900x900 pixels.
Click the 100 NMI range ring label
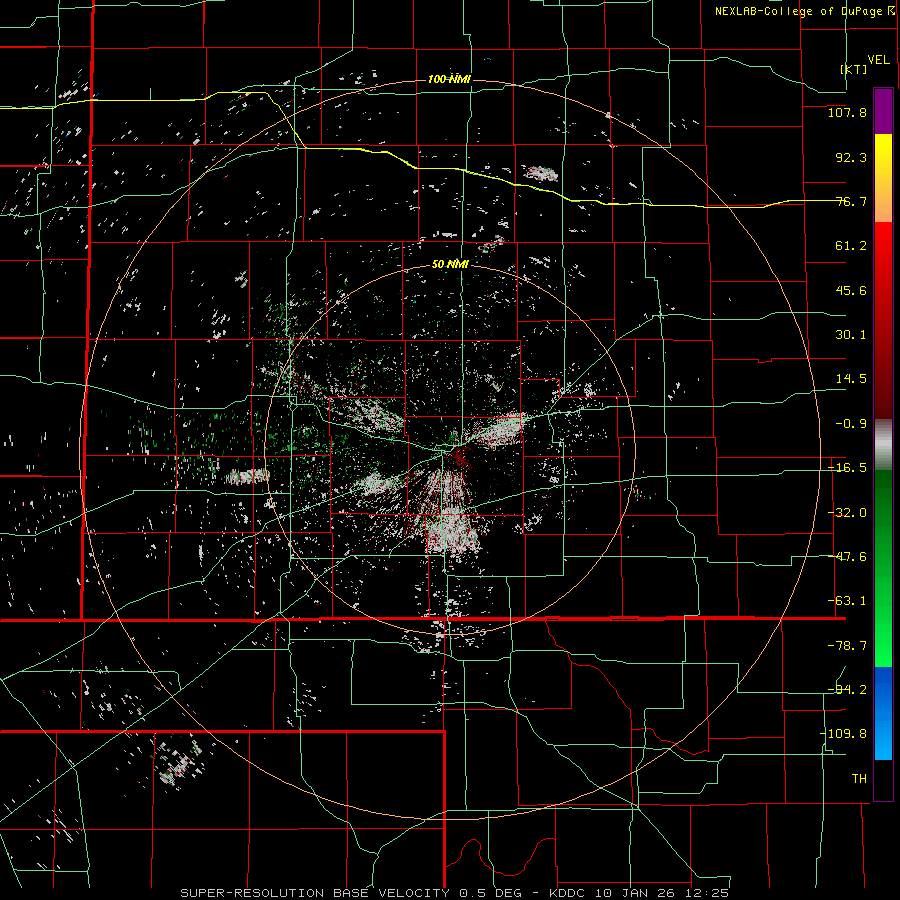tap(449, 79)
